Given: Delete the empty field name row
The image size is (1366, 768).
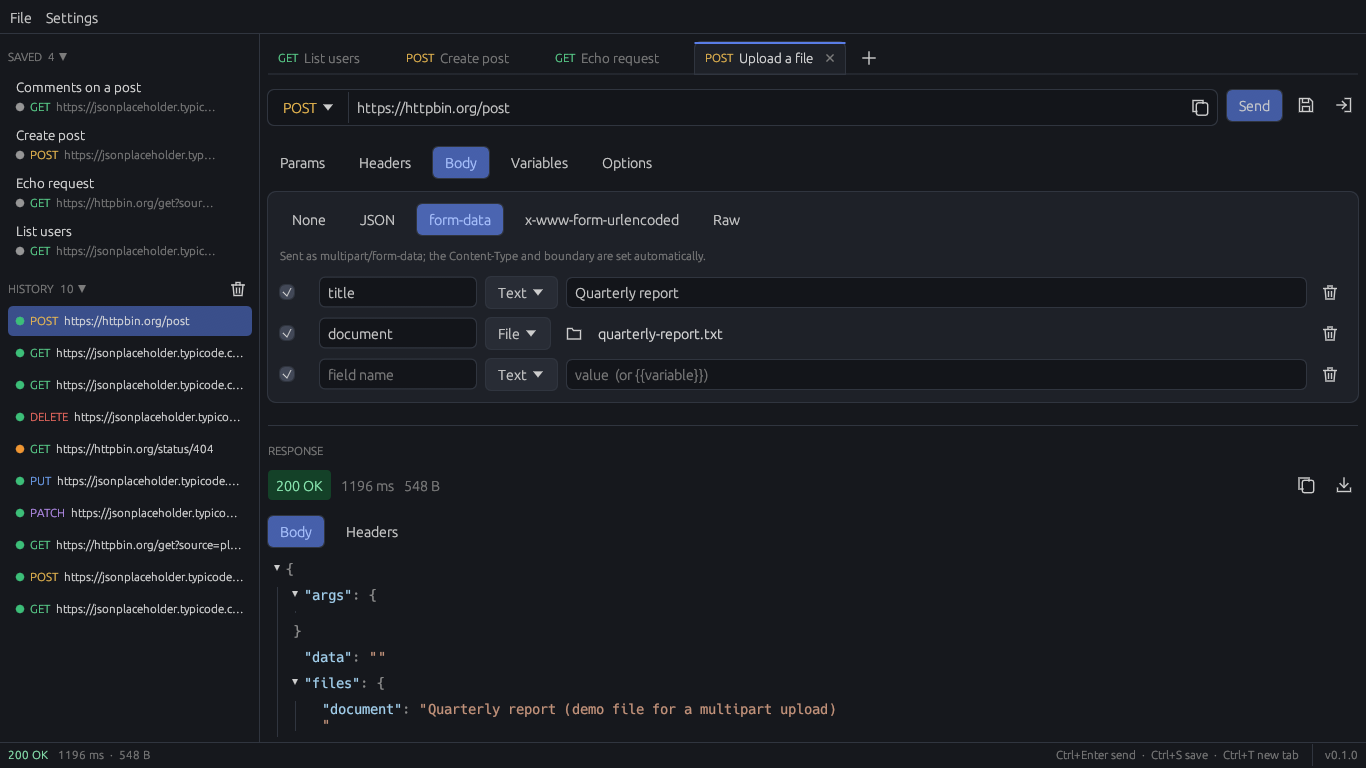Looking at the screenshot, I should click(1330, 375).
